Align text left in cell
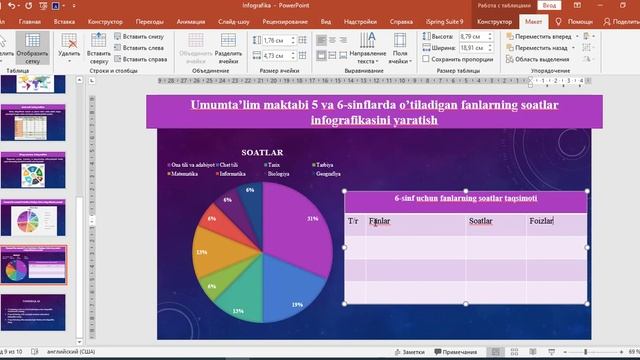The height and width of the screenshot is (360, 640). (321, 40)
